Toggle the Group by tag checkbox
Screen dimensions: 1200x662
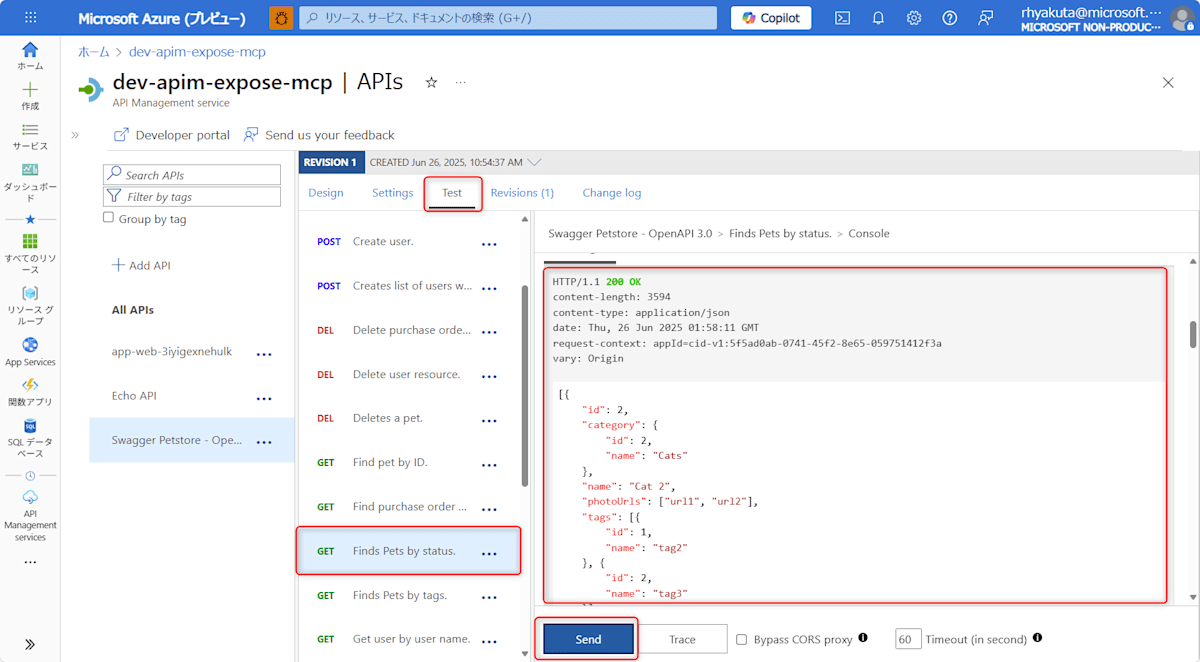(x=109, y=218)
